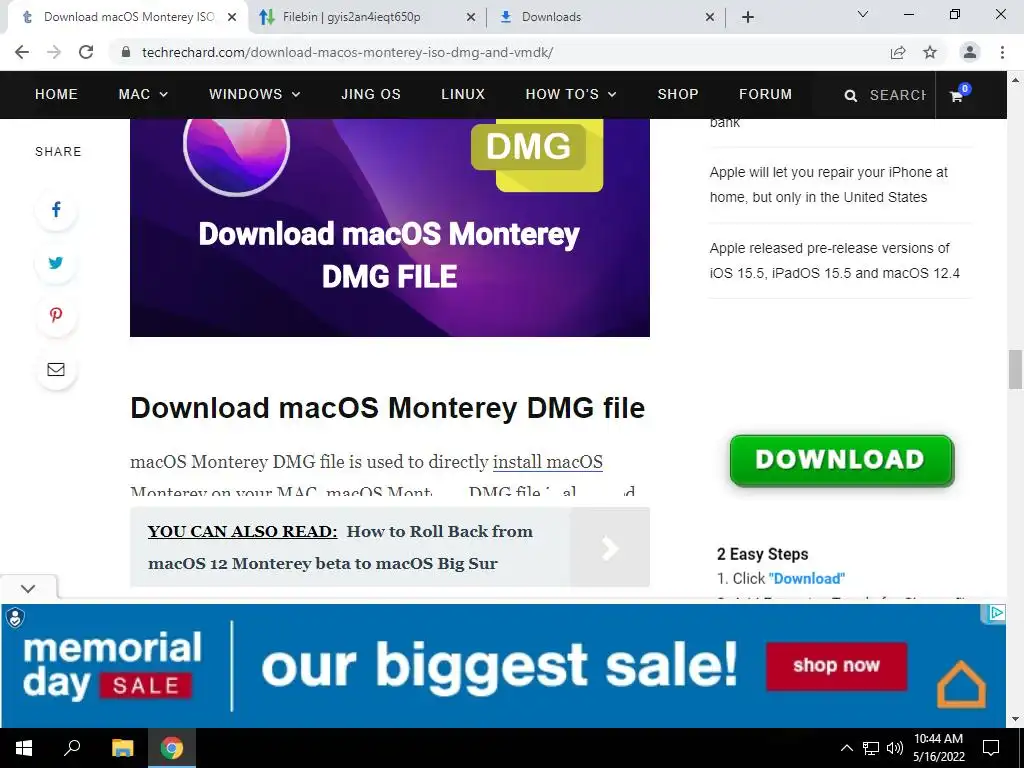Click the macOS Monterey DMG banner image
Screen dimensions: 1024x768
(389, 227)
